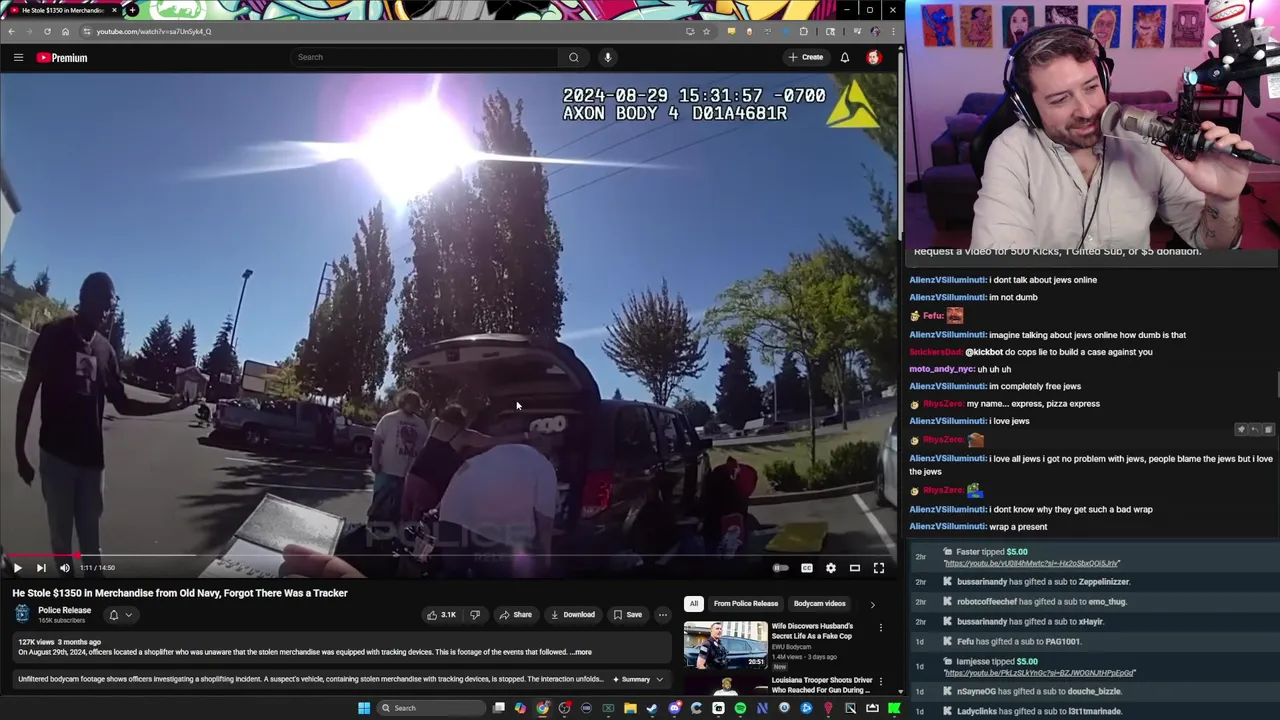Open a new browser tab
Viewport: 1280px width, 720px height.
tap(132, 10)
